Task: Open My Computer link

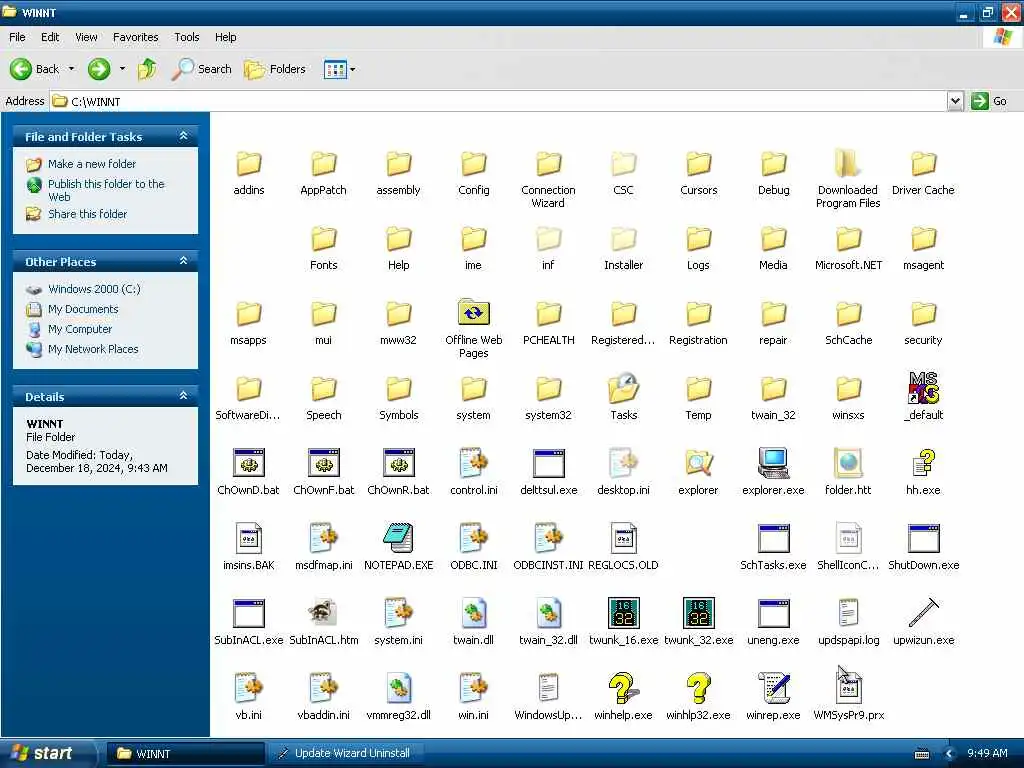Action: 80,329
